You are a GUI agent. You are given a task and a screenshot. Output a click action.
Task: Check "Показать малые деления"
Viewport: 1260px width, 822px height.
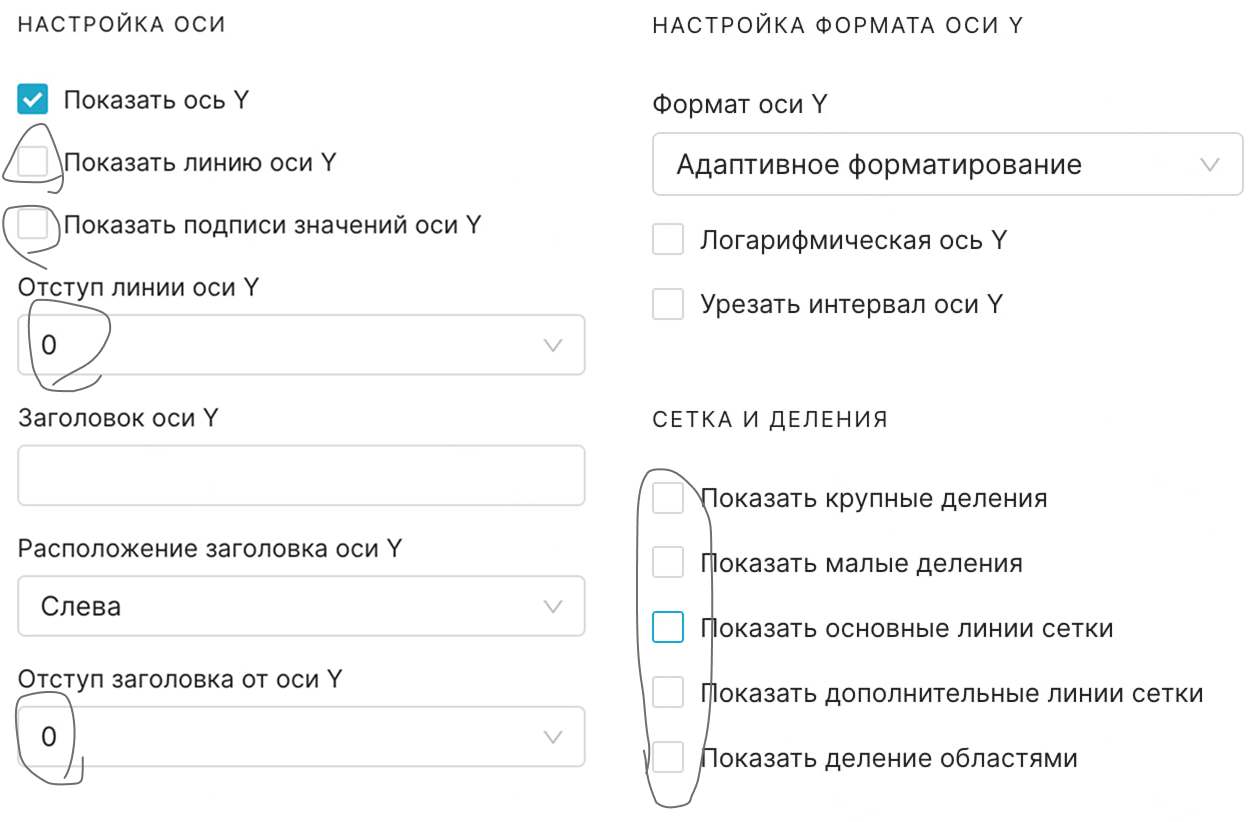[668, 562]
